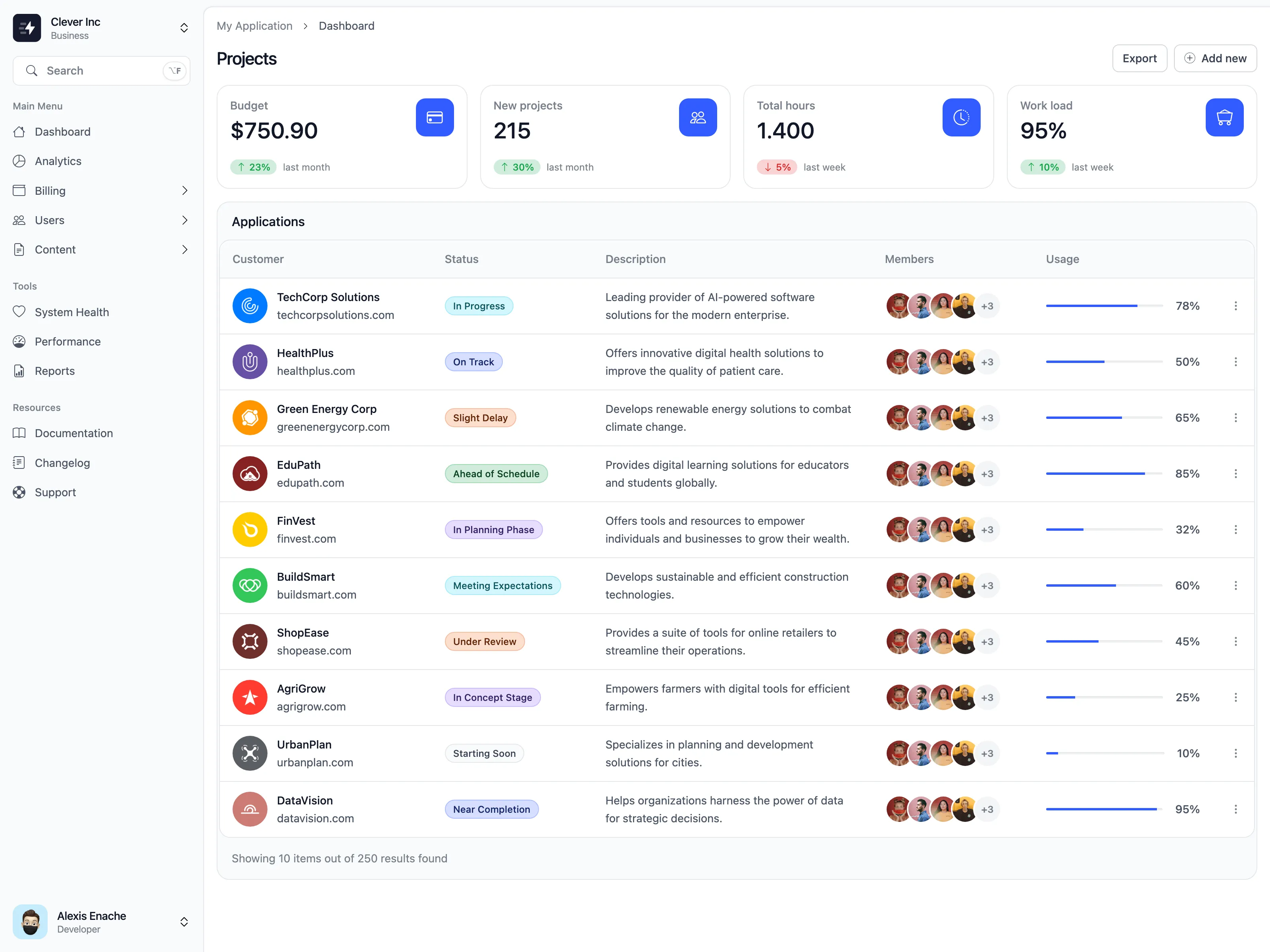This screenshot has height=952, width=1270.
Task: Open three-dot menu for DataVision row
Action: (1235, 809)
